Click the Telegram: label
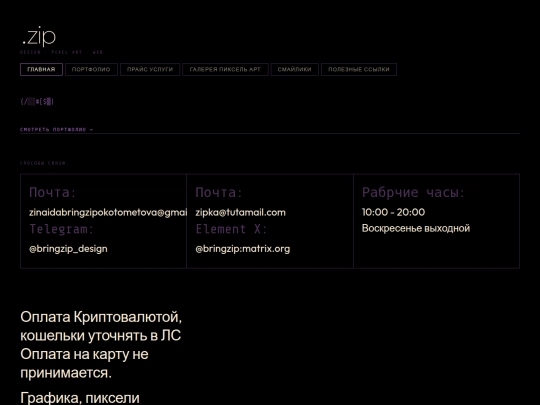 click(x=61, y=229)
